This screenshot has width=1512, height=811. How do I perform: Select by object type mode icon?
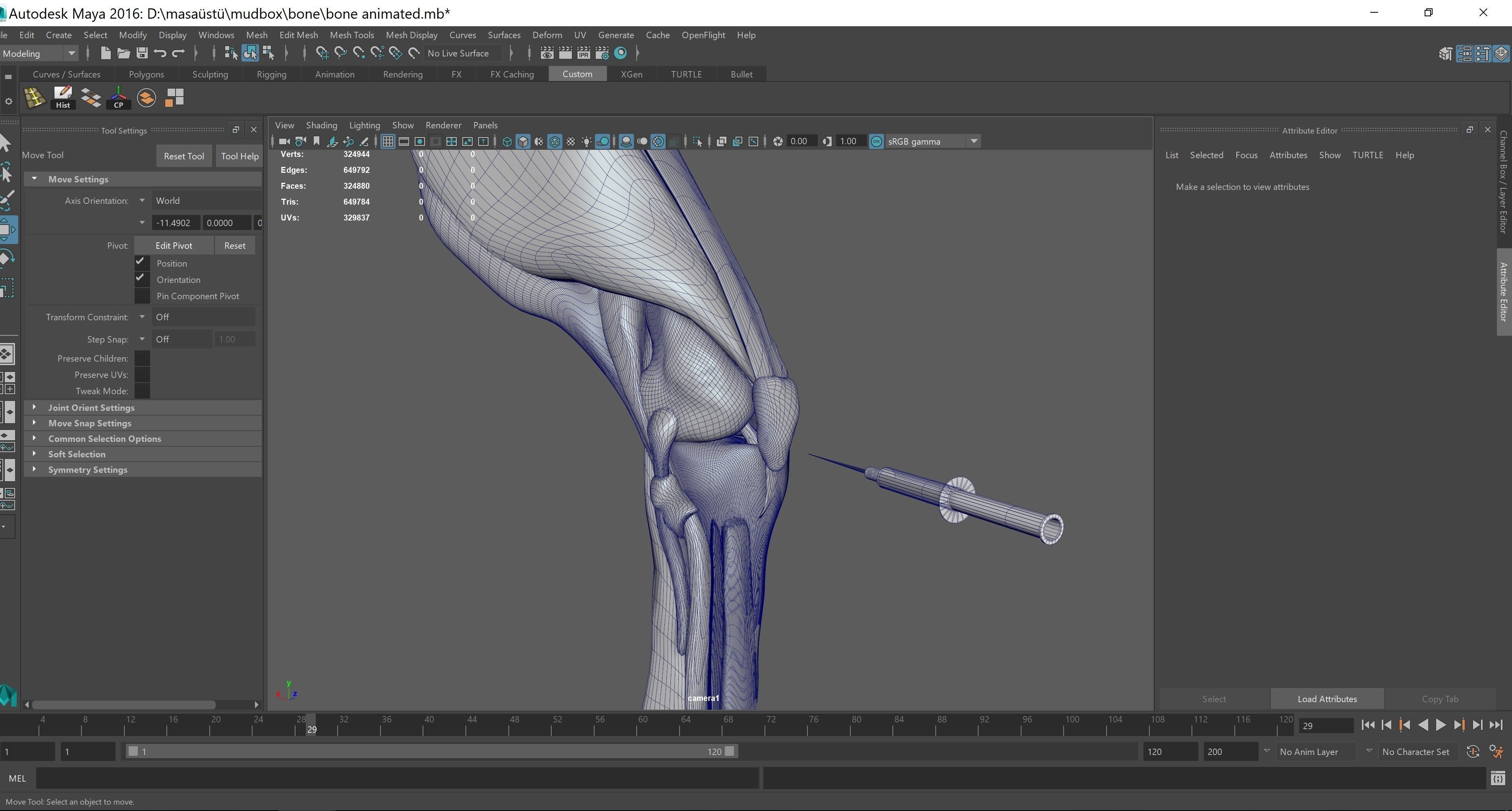pyautogui.click(x=250, y=53)
